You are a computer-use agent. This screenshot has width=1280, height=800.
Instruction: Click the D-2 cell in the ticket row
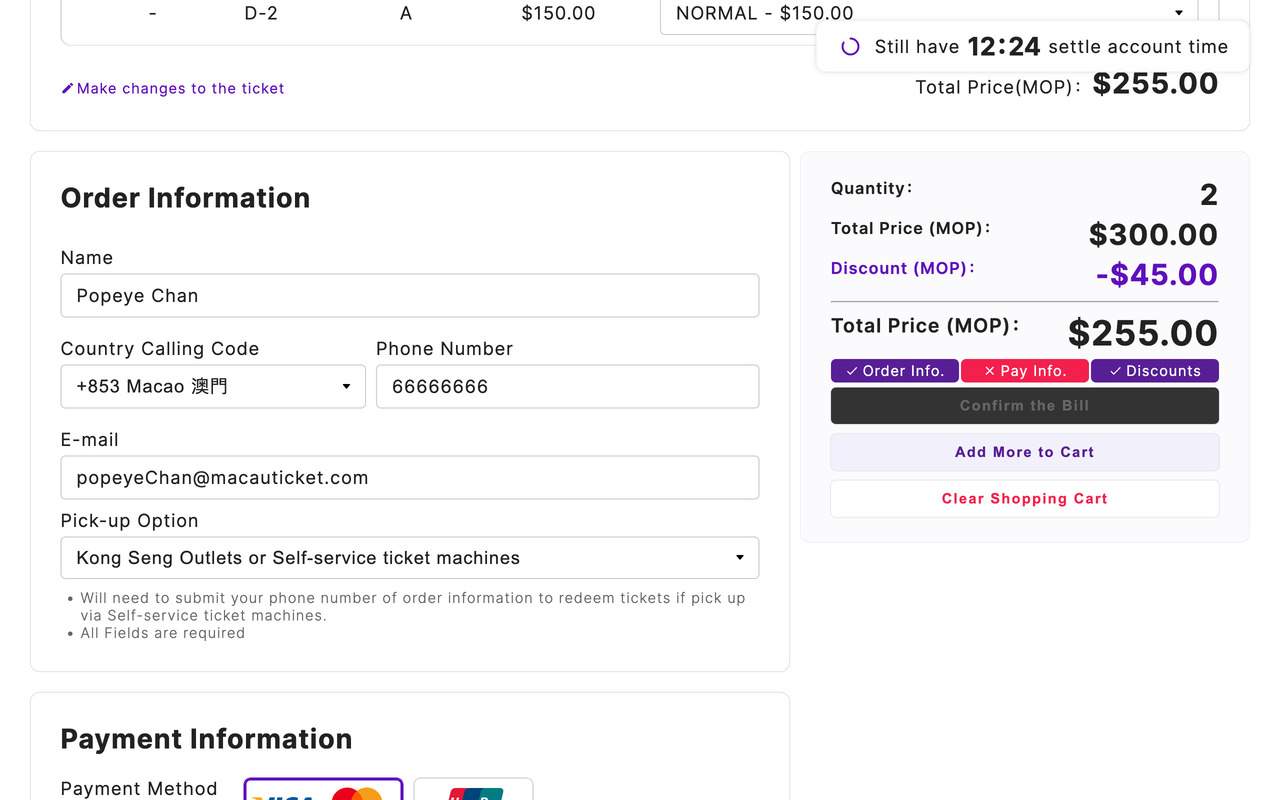(x=261, y=14)
